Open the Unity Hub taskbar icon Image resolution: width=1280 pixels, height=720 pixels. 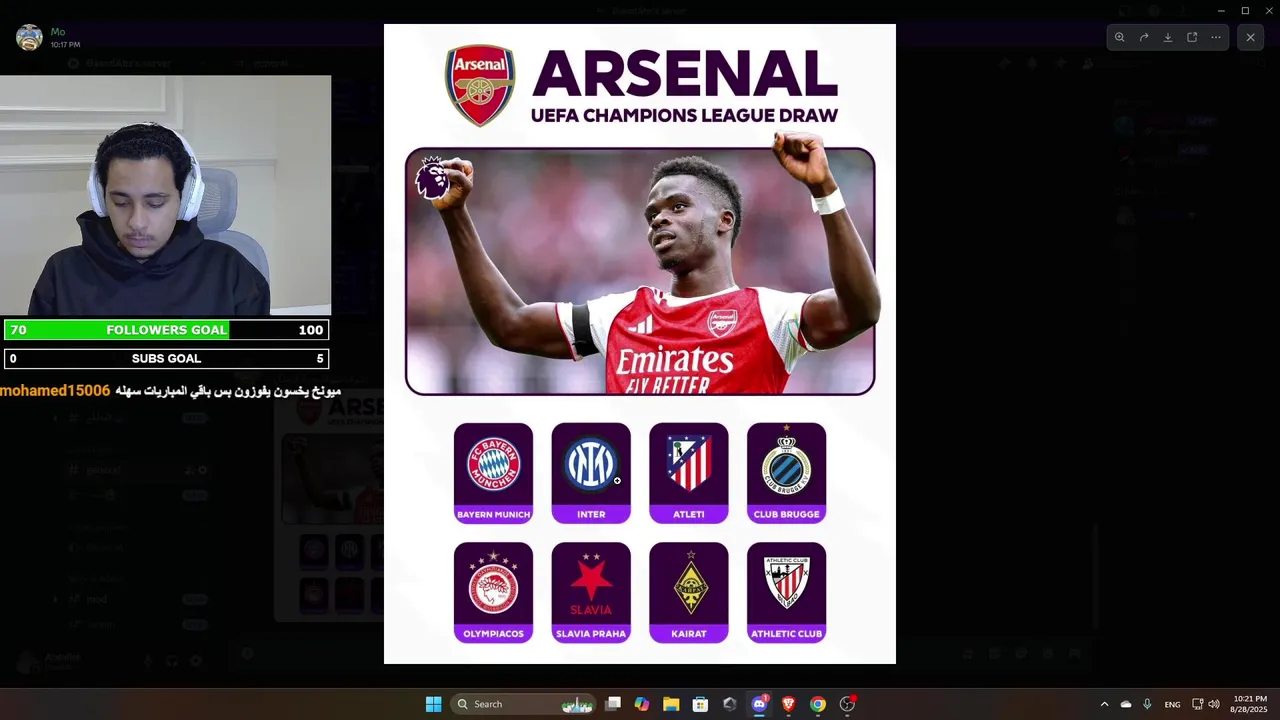(x=730, y=704)
